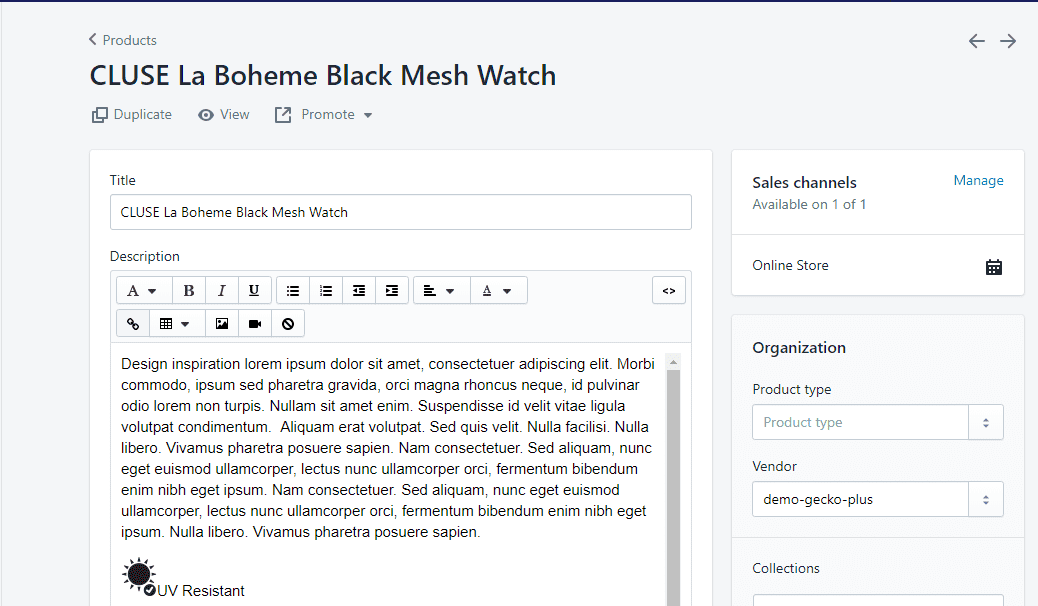Click the UV Resistant sun icon
Viewport: 1038px width, 606px height.
point(139,575)
